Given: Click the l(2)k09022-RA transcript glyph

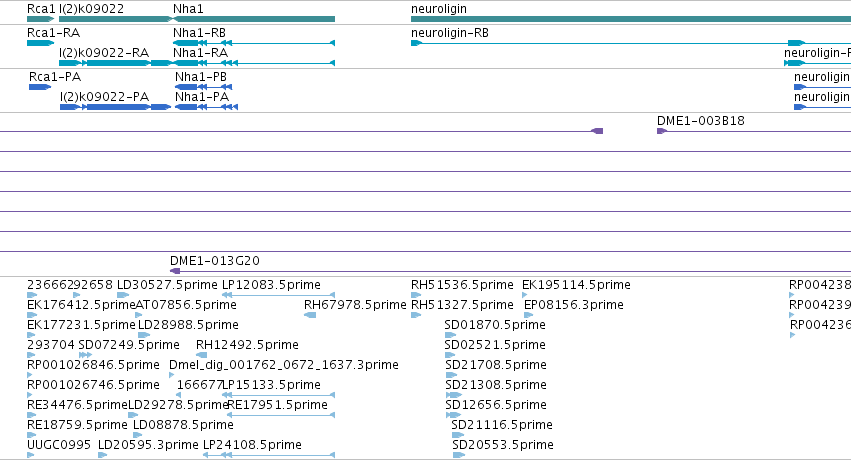Looking at the screenshot, I should (x=116, y=63).
